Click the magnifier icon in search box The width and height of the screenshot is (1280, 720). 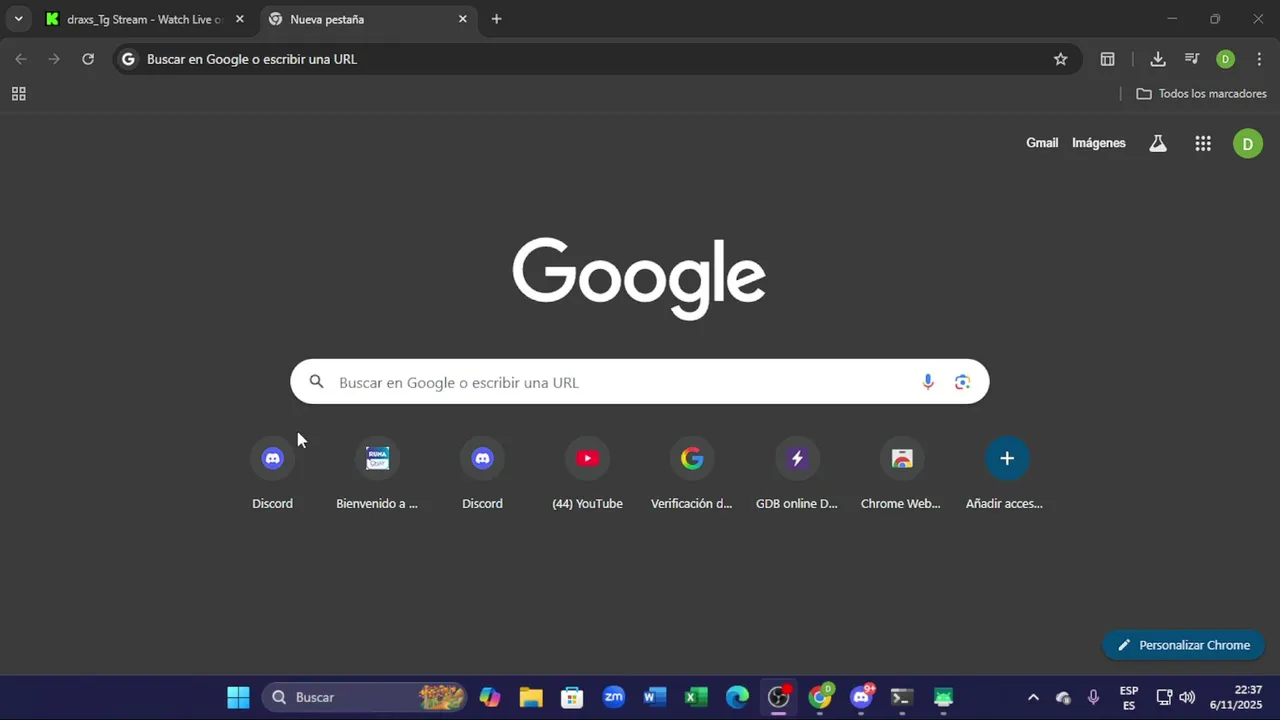click(x=317, y=382)
